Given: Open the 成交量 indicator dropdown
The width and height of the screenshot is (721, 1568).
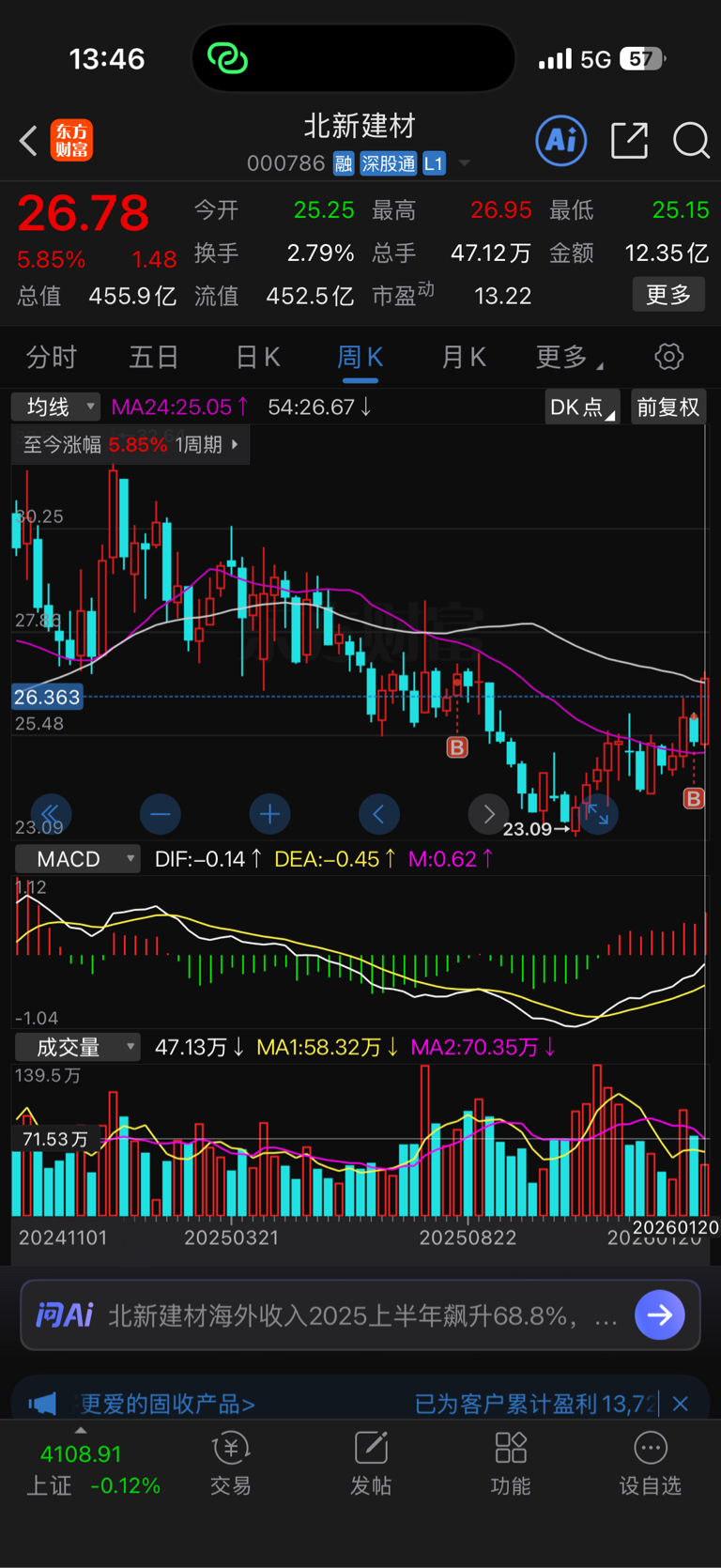Looking at the screenshot, I should pos(77,1047).
